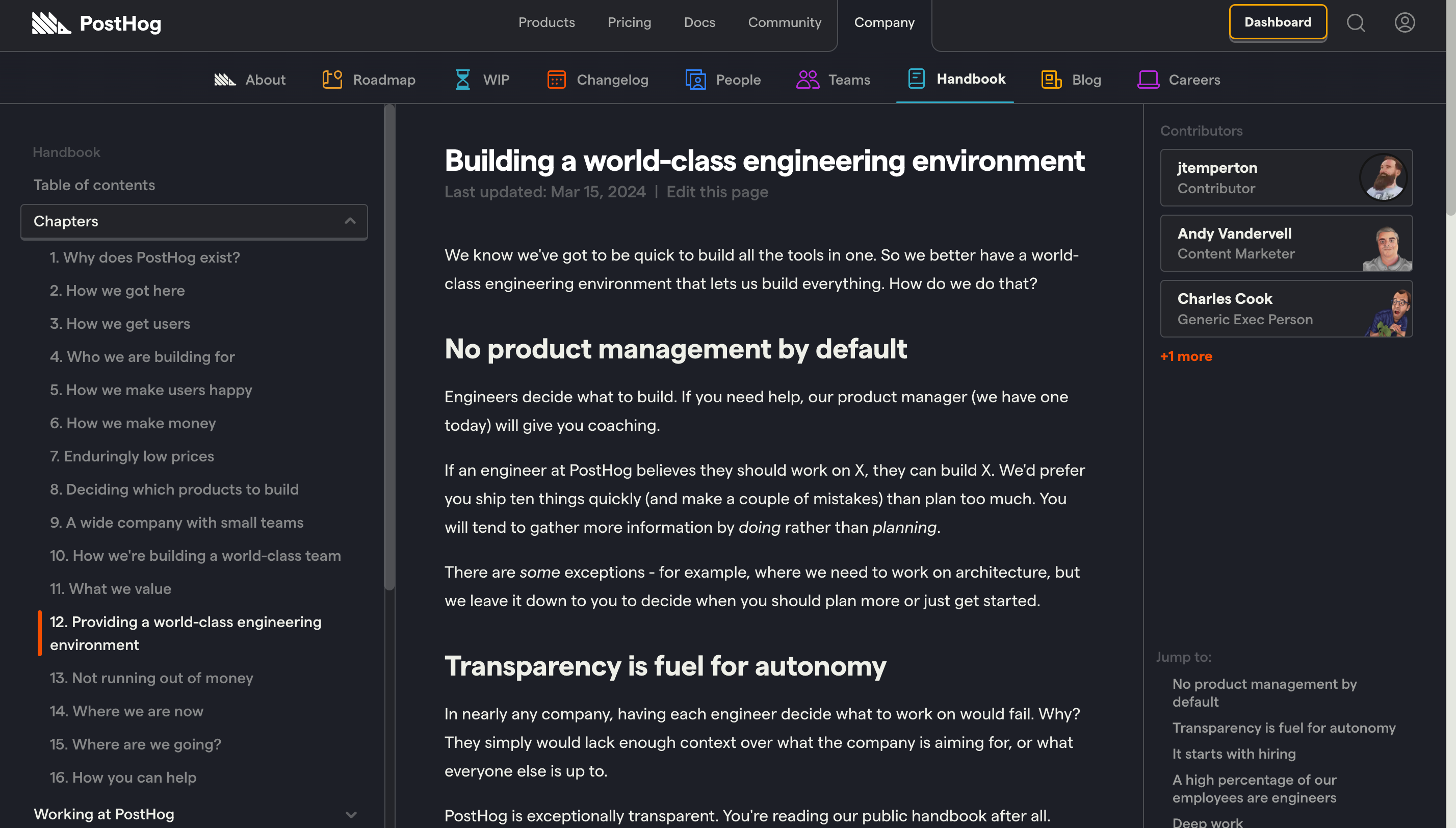The height and width of the screenshot is (828, 1456).
Task: Open search via the magnifier icon
Action: click(x=1356, y=23)
